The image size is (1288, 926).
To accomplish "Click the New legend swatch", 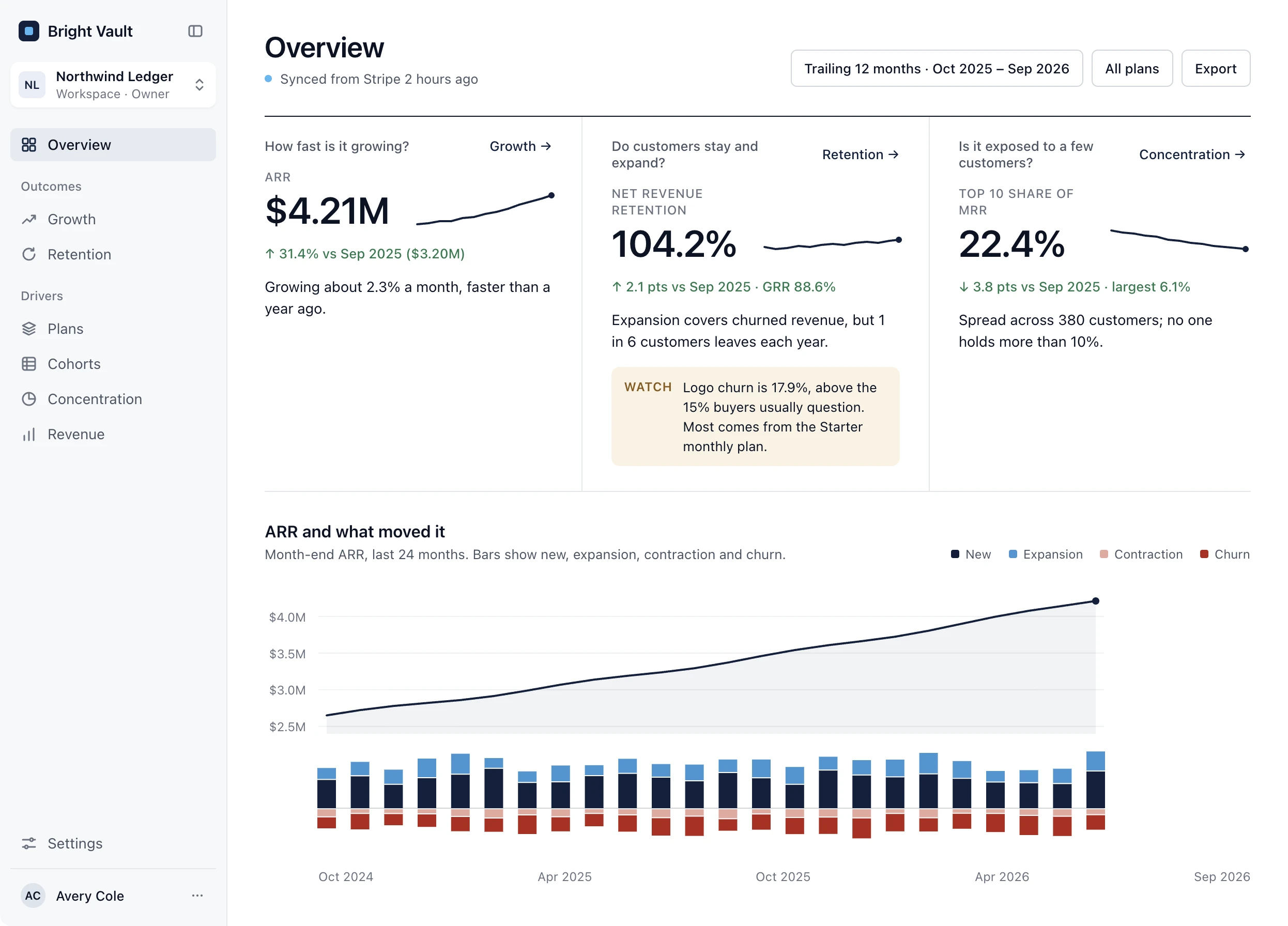I will [x=955, y=554].
